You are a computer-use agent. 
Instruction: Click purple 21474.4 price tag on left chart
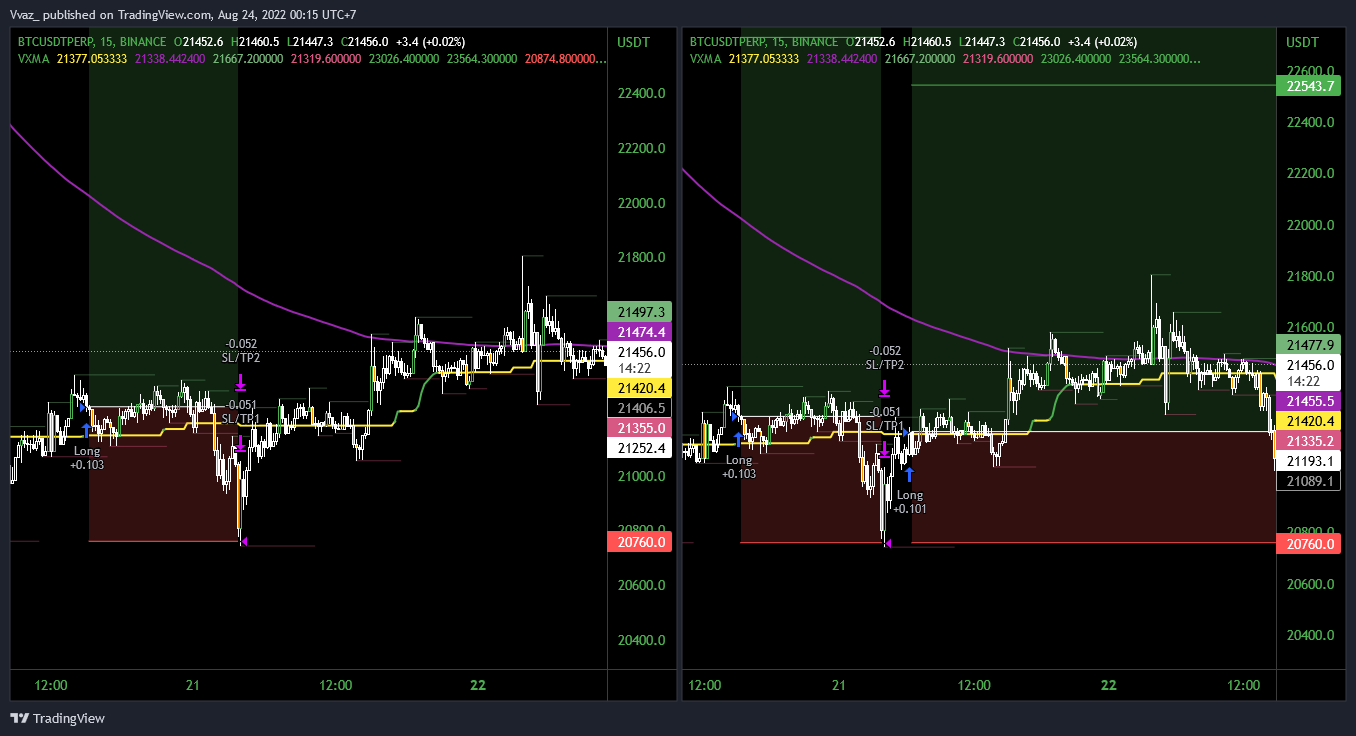(x=642, y=332)
